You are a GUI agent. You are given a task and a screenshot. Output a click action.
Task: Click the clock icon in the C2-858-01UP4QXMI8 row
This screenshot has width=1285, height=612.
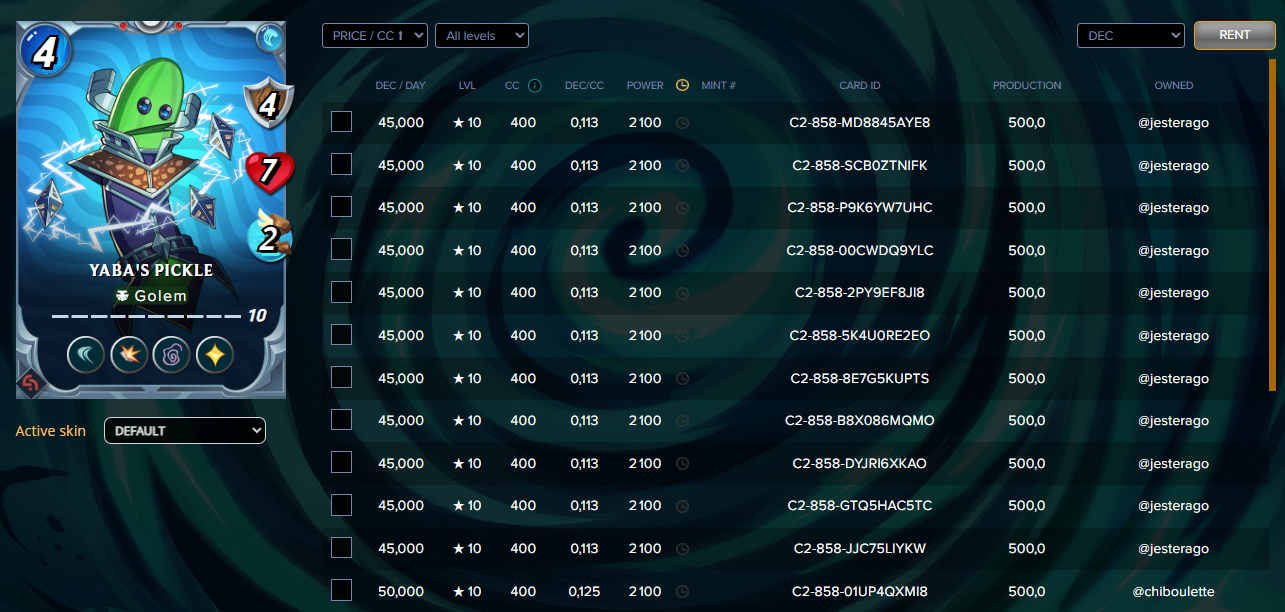point(682,591)
